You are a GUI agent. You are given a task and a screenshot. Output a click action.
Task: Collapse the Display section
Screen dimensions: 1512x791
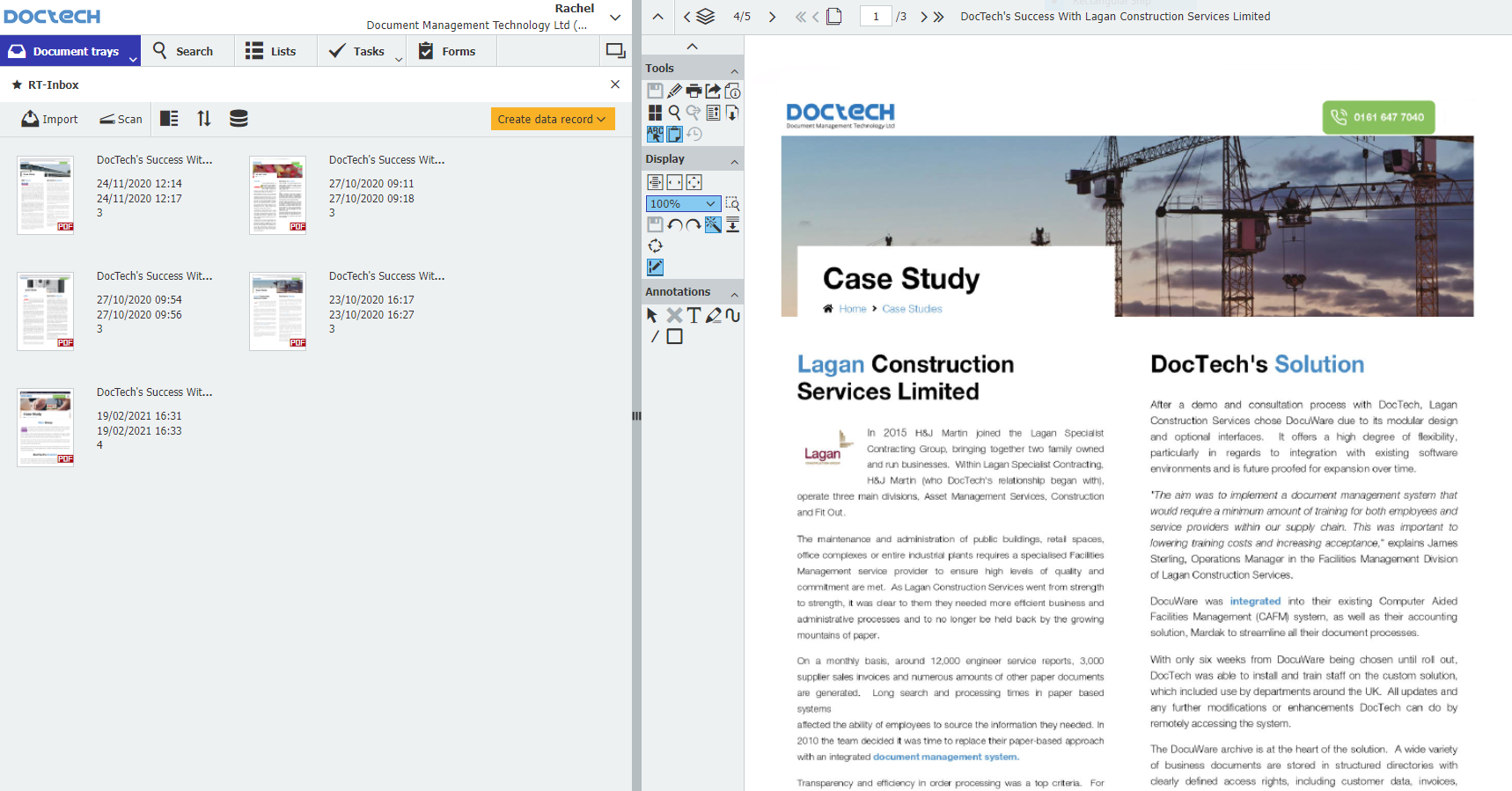[x=734, y=162]
